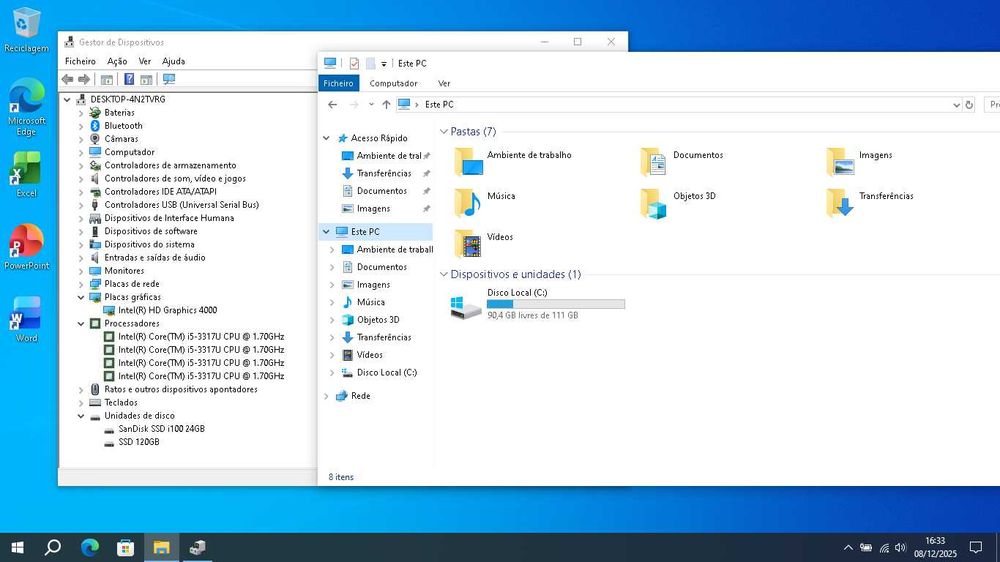Click the help icon in Device Manager toolbar
Viewport: 1000px width, 562px height.
point(129,79)
